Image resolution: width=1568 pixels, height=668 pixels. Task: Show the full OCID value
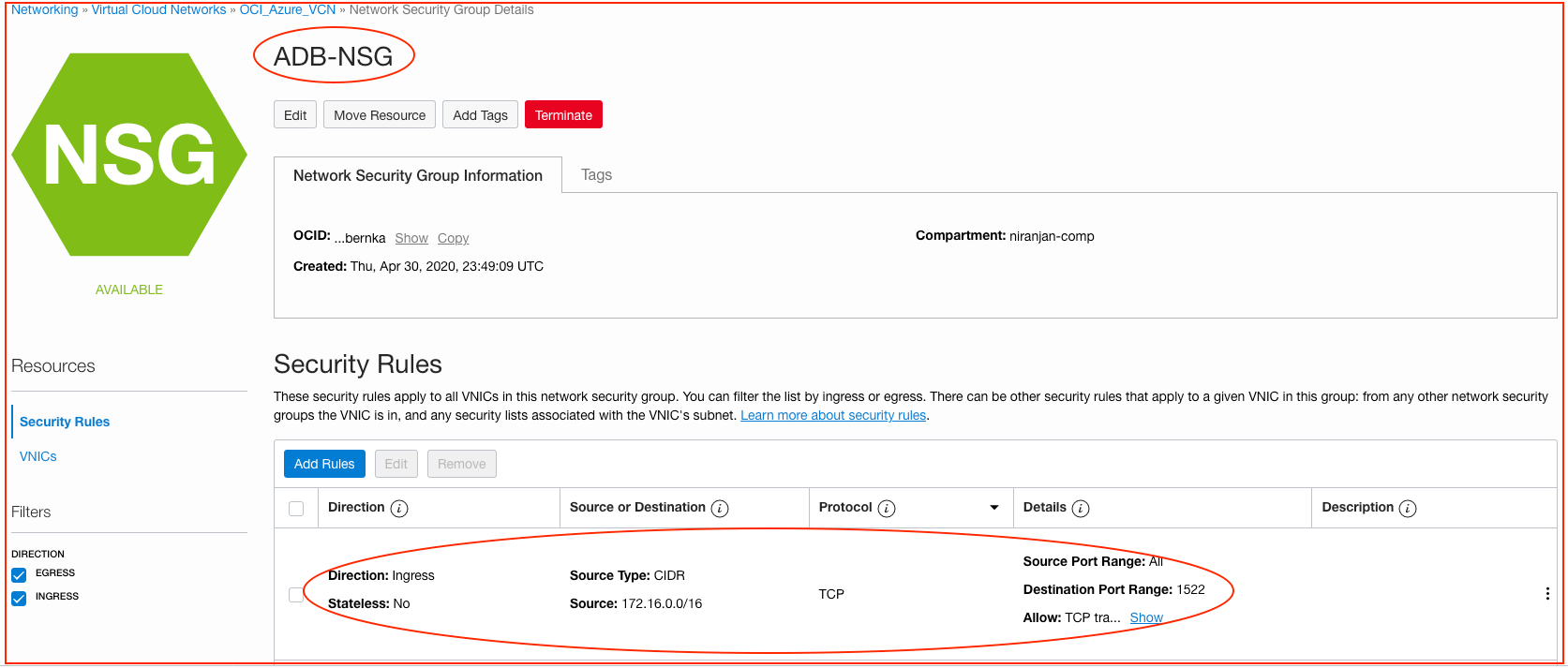click(411, 238)
